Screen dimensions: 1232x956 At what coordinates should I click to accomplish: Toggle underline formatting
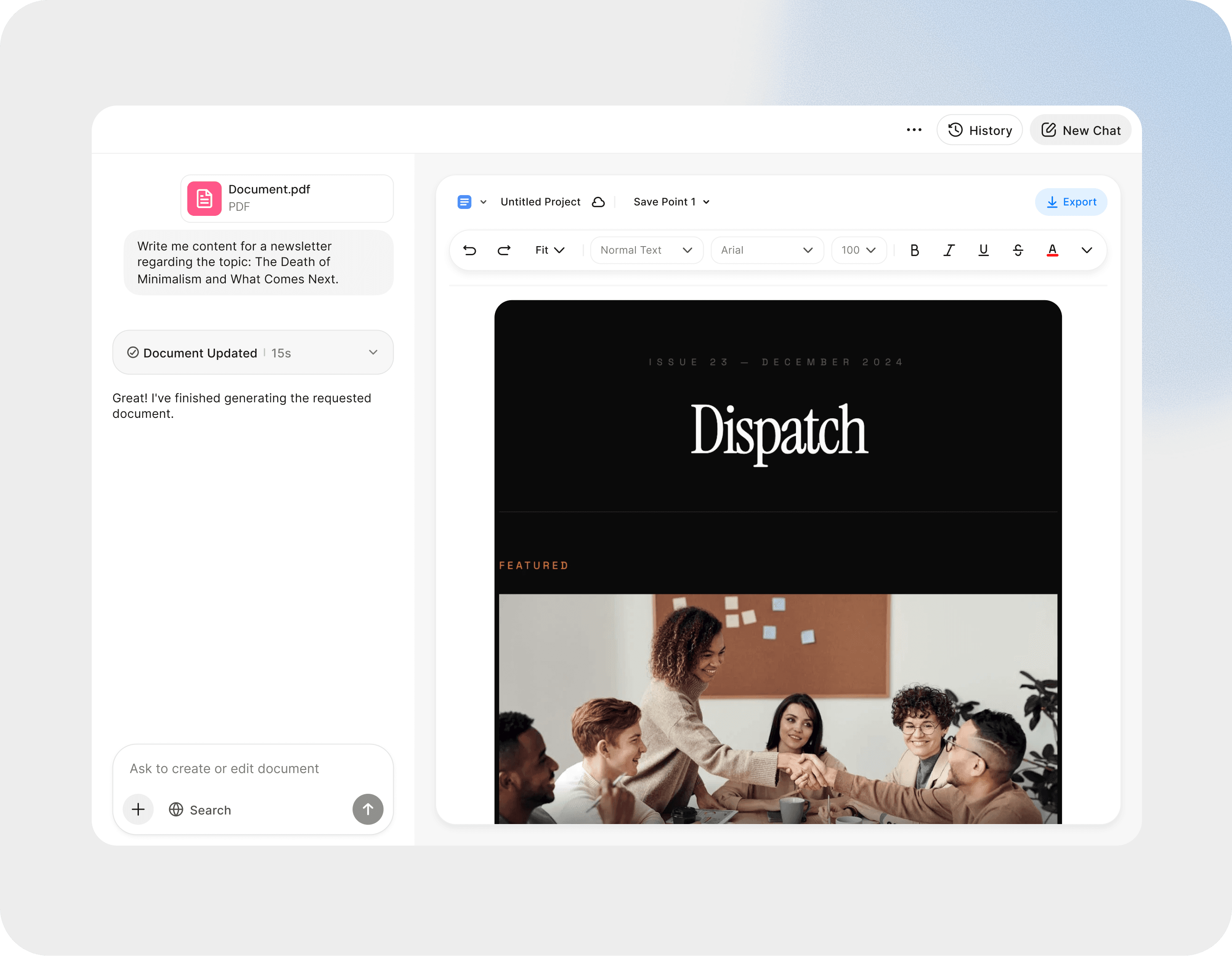pyautogui.click(x=983, y=250)
